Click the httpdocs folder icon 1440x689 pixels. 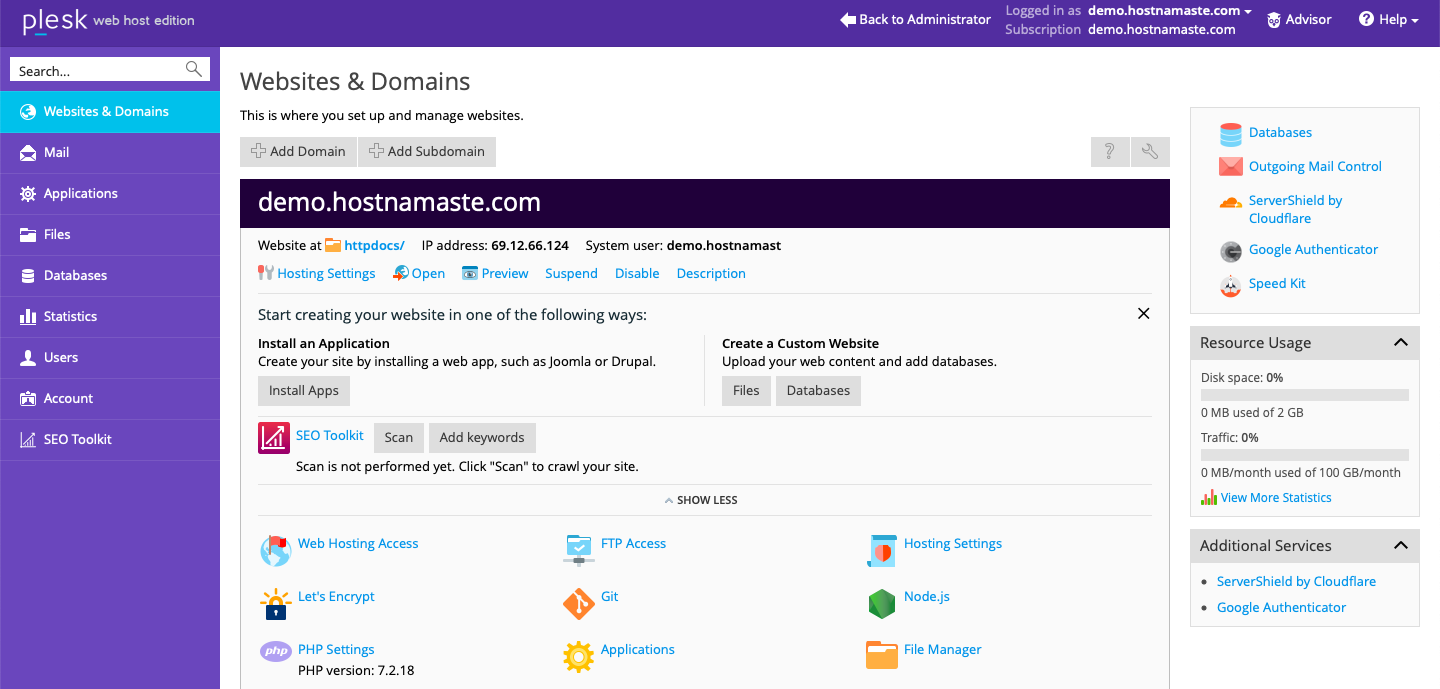coord(333,245)
